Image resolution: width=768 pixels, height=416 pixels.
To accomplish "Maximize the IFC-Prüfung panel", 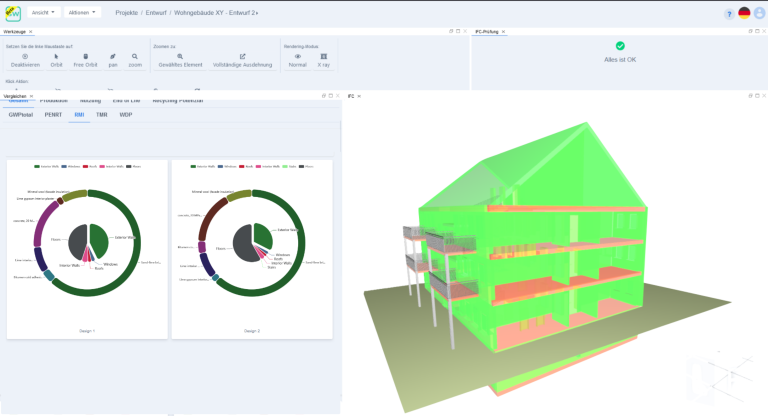I will point(757,31).
